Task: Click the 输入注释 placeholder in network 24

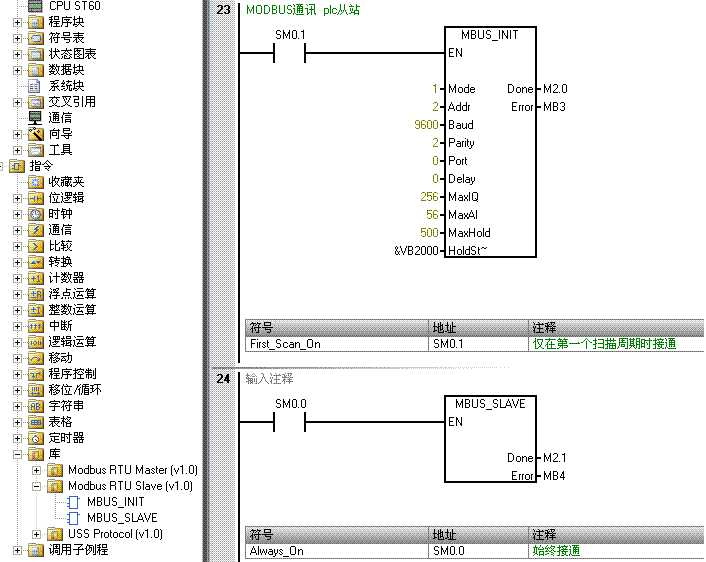Action: 269,379
